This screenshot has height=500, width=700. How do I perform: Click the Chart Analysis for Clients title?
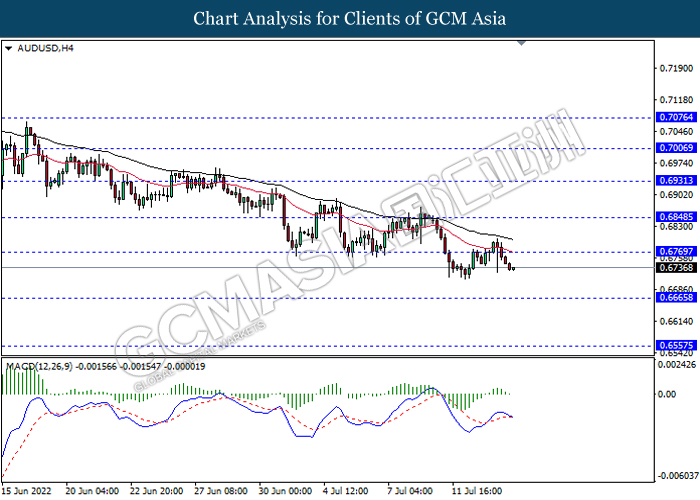tap(350, 19)
